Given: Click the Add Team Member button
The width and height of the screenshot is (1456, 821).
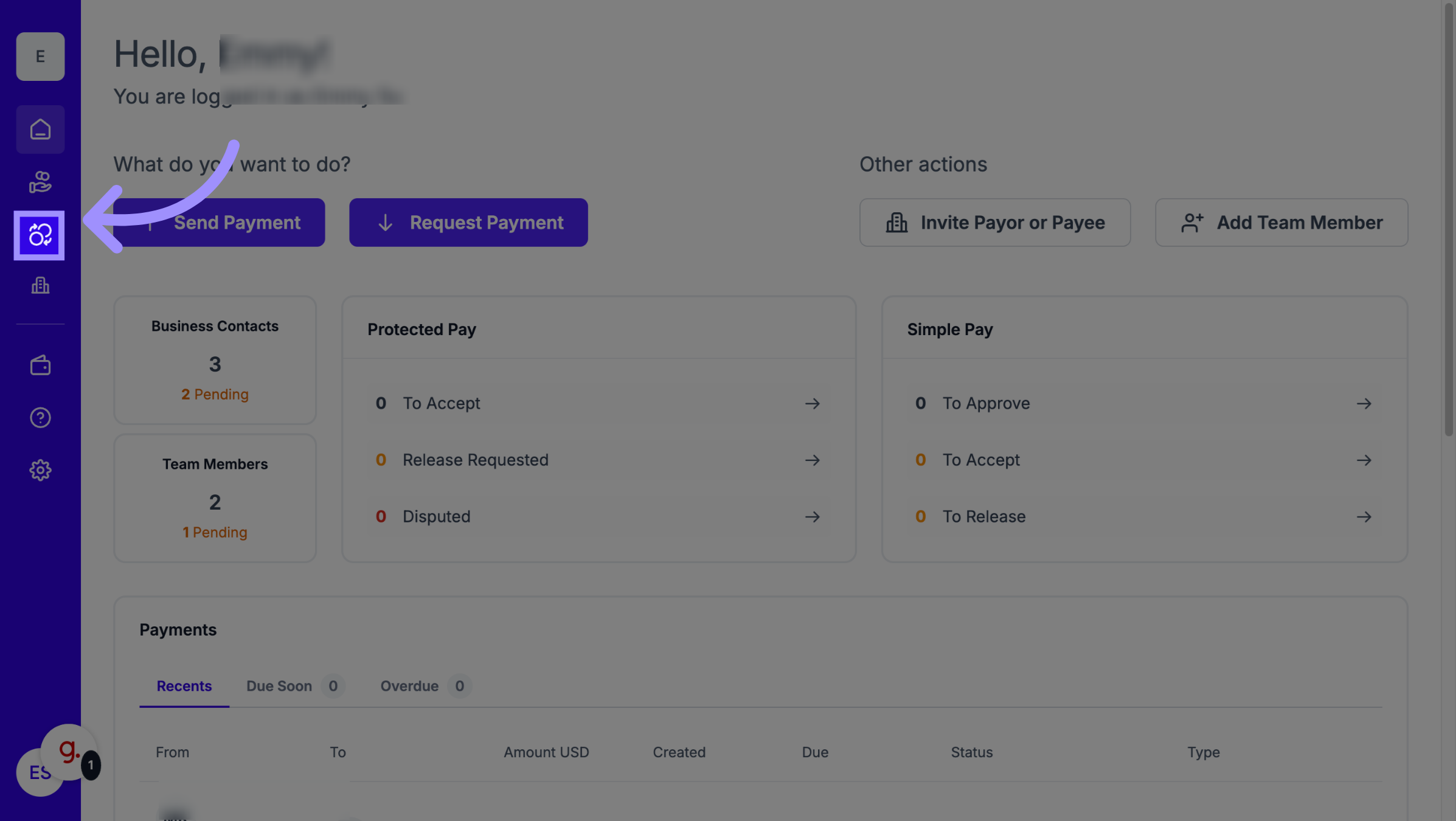Looking at the screenshot, I should (1281, 223).
